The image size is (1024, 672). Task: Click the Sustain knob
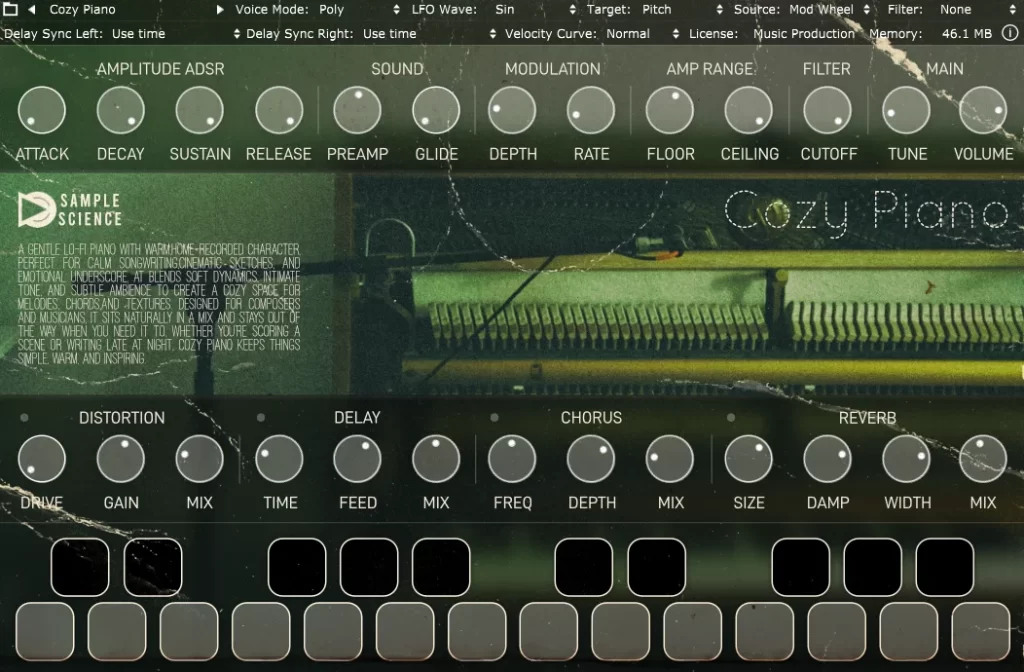point(200,110)
